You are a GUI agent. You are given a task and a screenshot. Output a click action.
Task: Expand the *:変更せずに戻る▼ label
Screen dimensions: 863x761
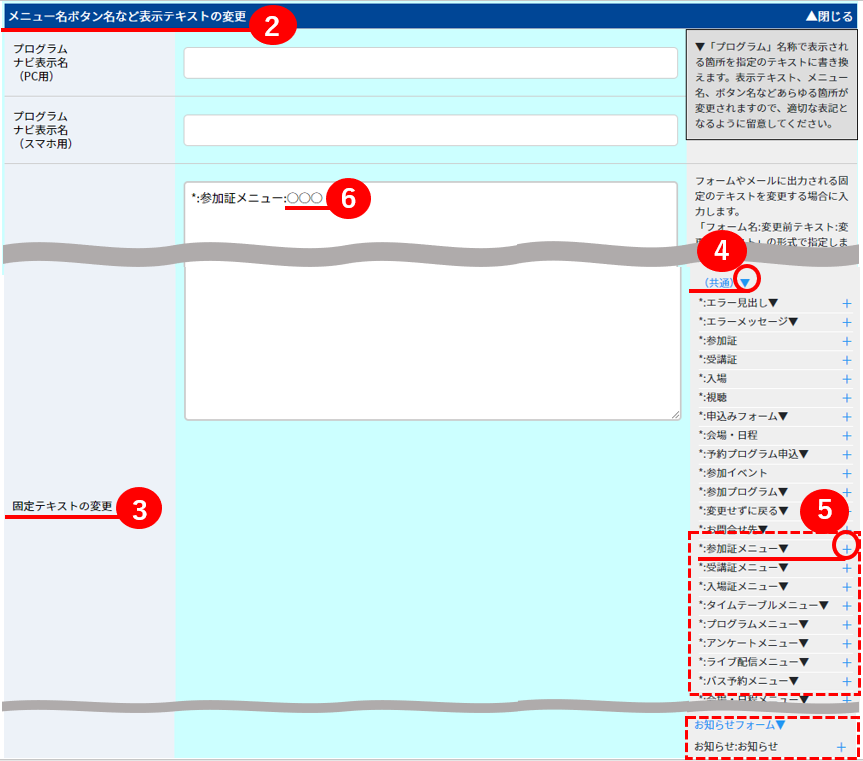click(x=743, y=511)
